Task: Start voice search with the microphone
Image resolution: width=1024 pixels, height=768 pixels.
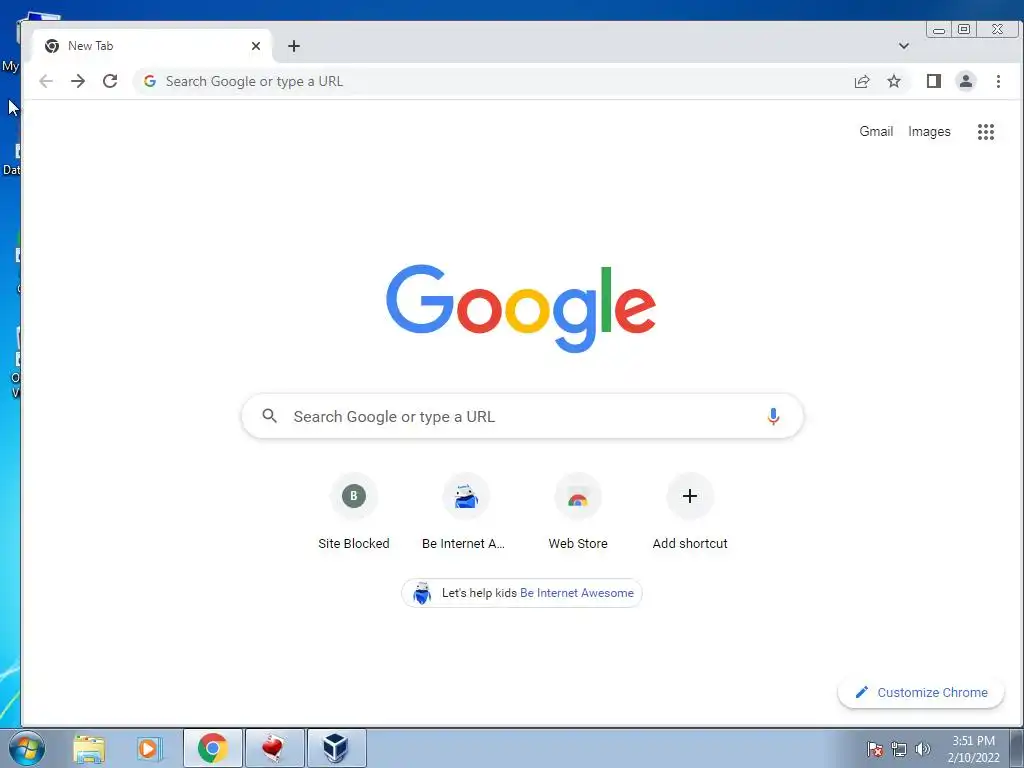Action: (773, 416)
